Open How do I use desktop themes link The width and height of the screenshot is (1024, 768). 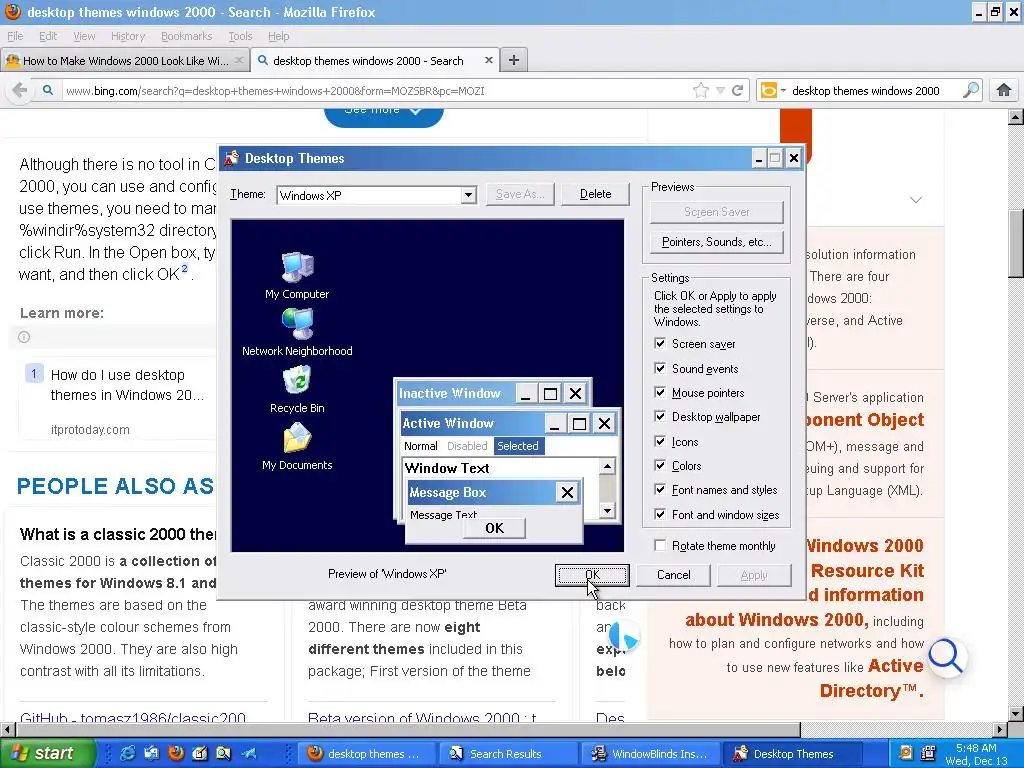127,385
